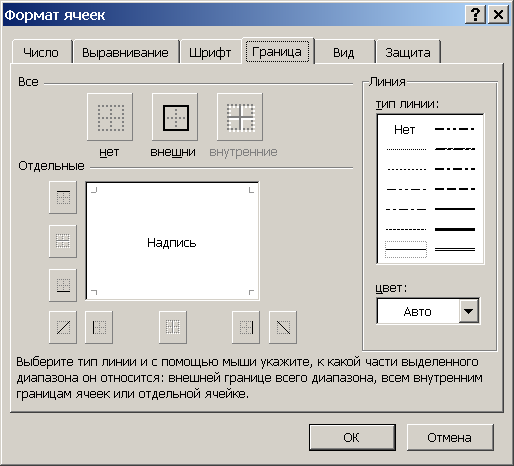Apply the no-border preset icon
The width and height of the screenshot is (514, 466).
[x=110, y=117]
